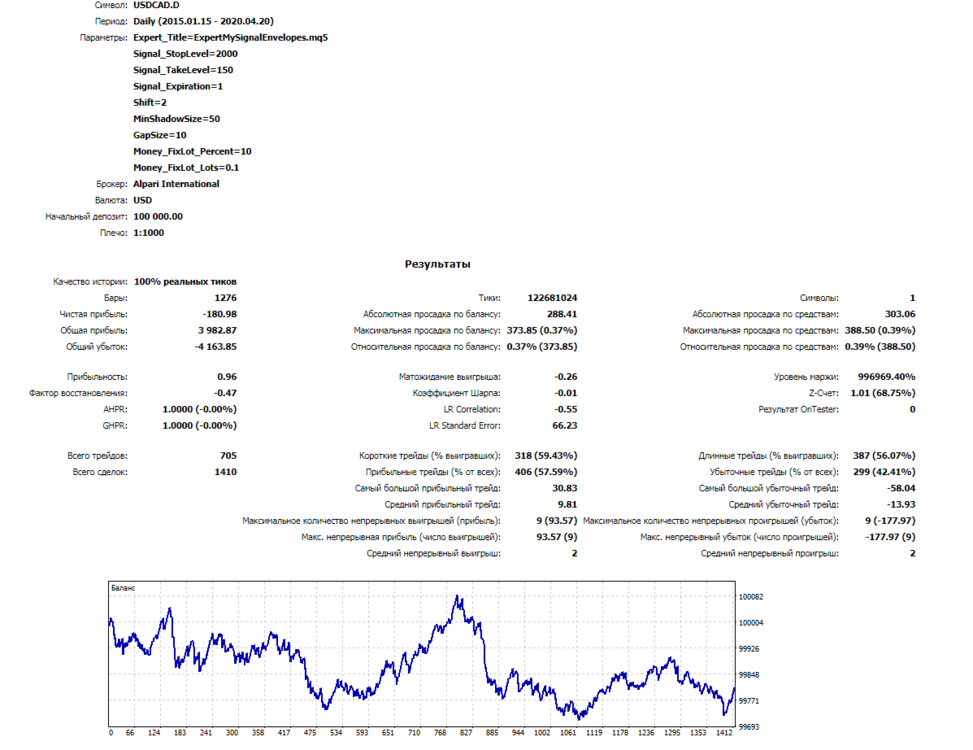Click chart y-axis label 99693
Screen dimensions: 973x750
(749, 727)
